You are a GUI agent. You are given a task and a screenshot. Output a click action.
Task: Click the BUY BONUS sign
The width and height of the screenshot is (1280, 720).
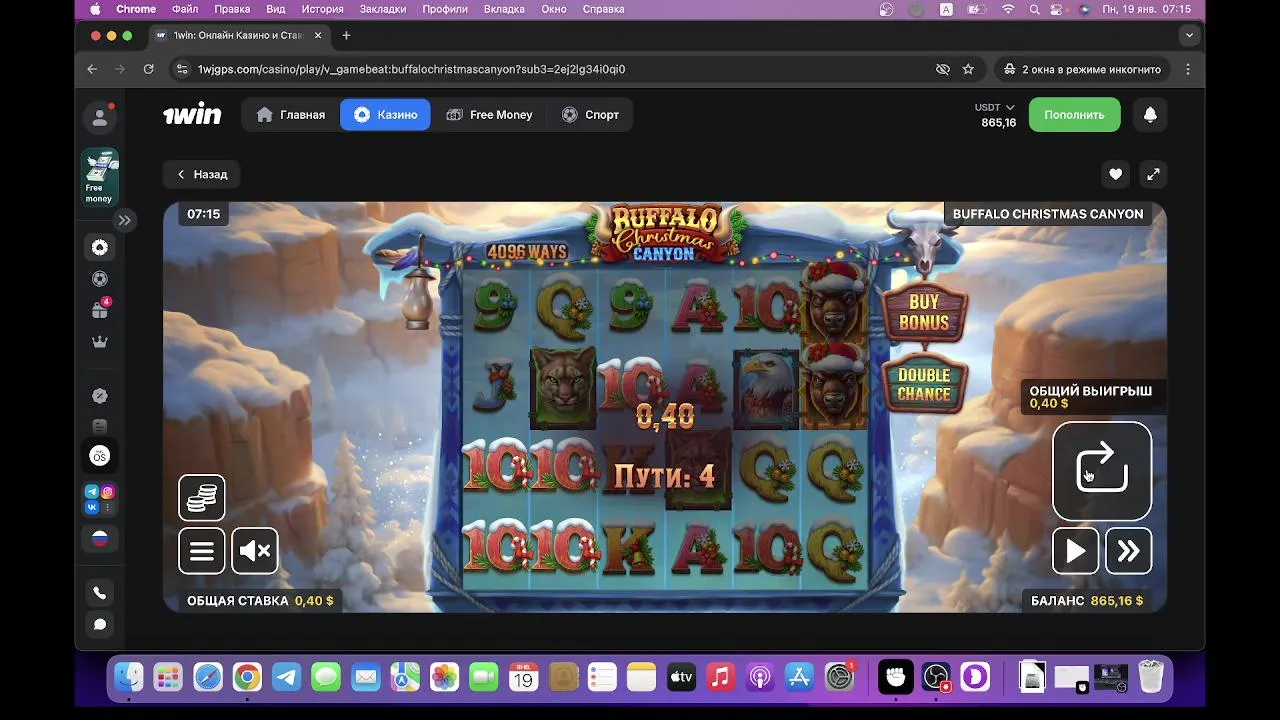(924, 312)
